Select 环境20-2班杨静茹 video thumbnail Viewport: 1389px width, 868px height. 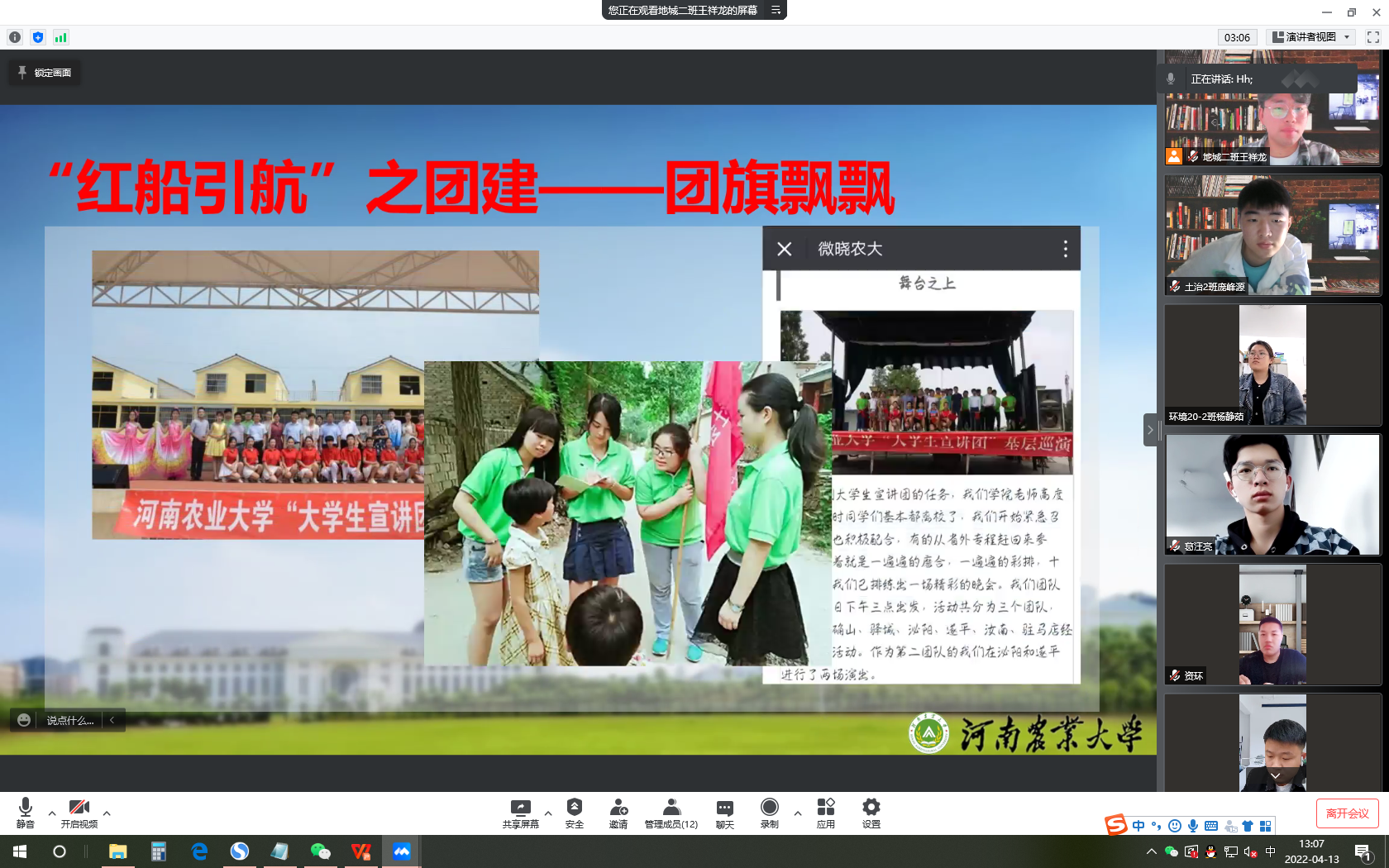point(1272,365)
